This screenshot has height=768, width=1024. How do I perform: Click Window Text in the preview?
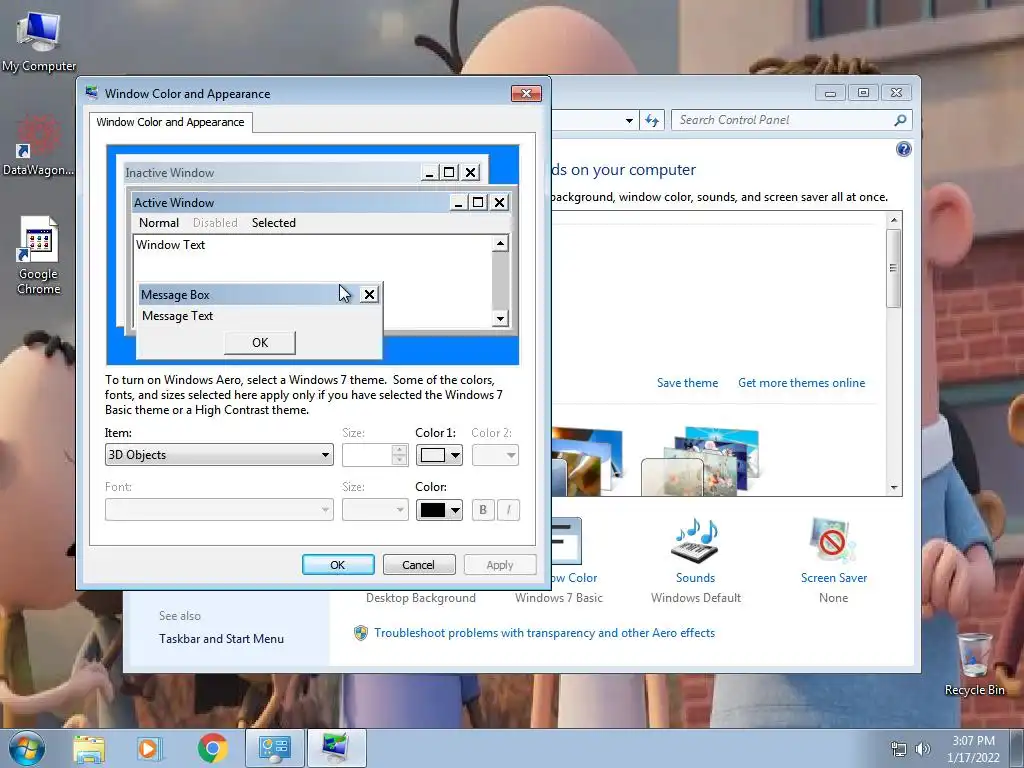click(x=170, y=245)
